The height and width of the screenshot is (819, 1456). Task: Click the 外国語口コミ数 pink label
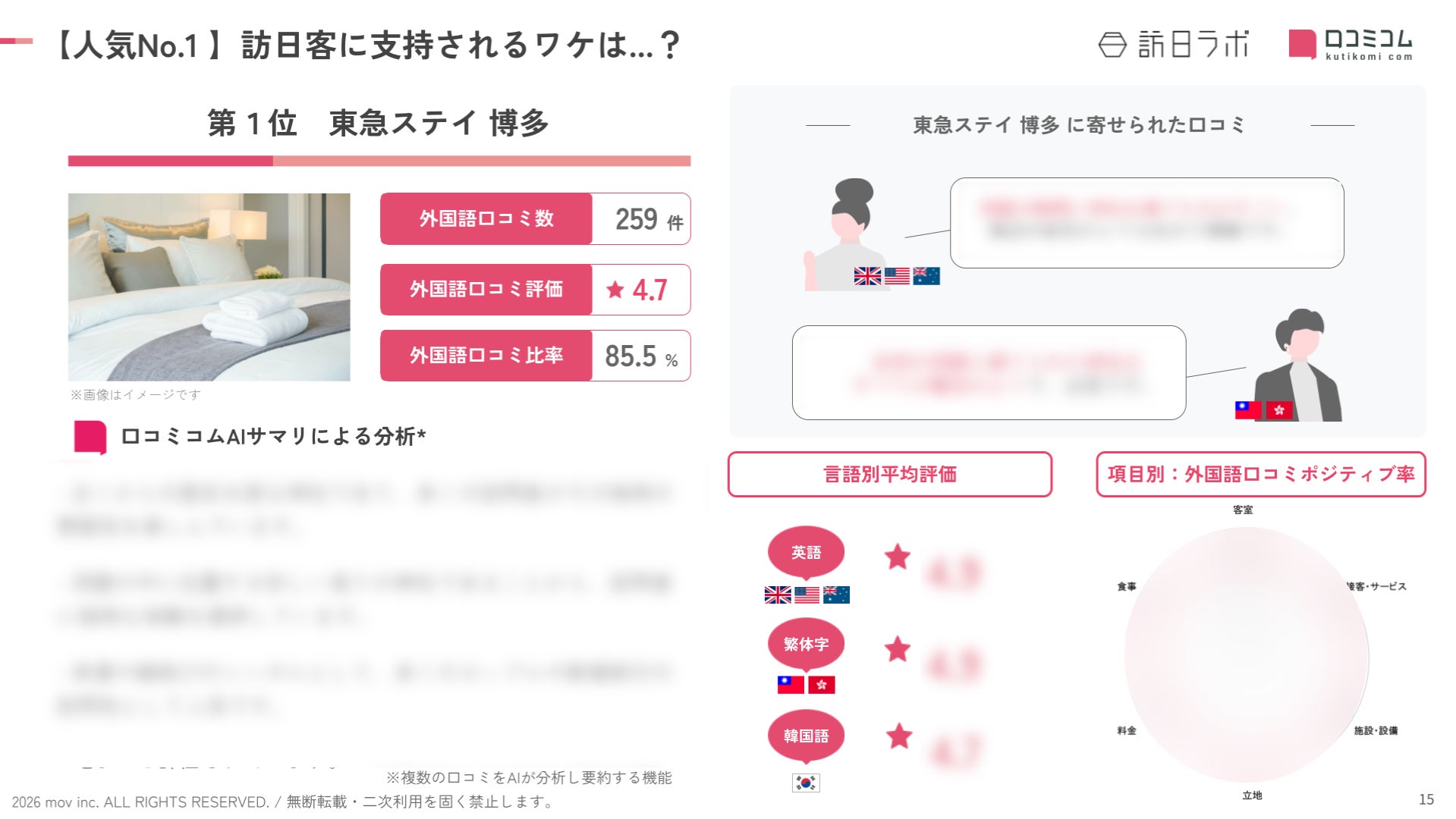coord(486,219)
